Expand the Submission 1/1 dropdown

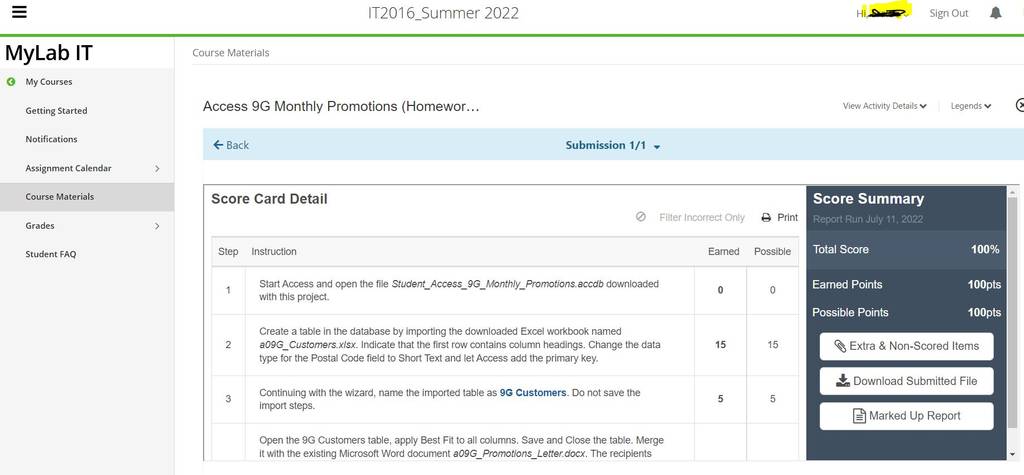click(x=613, y=145)
